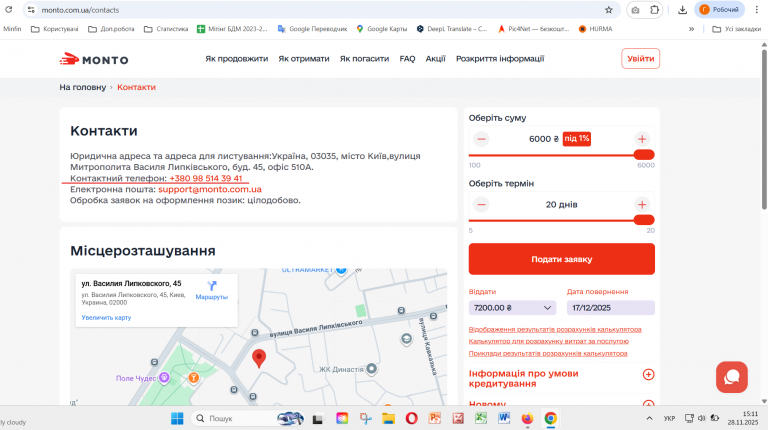Open Калькулятор для розрахунку витрат link
The height and width of the screenshot is (430, 768).
(549, 341)
